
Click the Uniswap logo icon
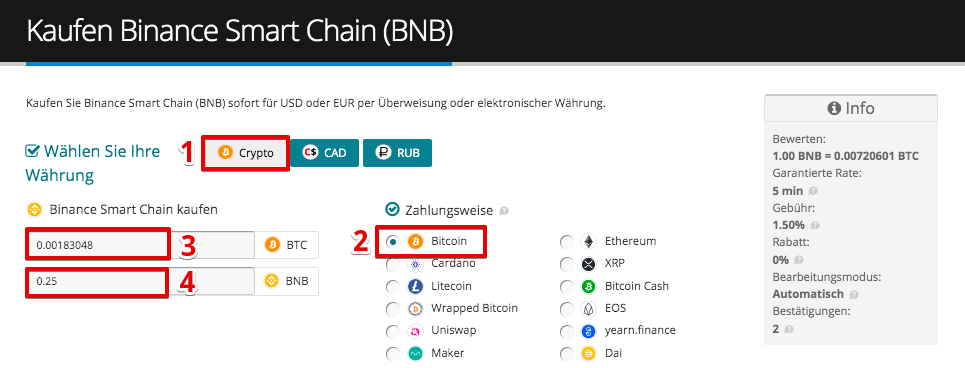click(x=415, y=330)
